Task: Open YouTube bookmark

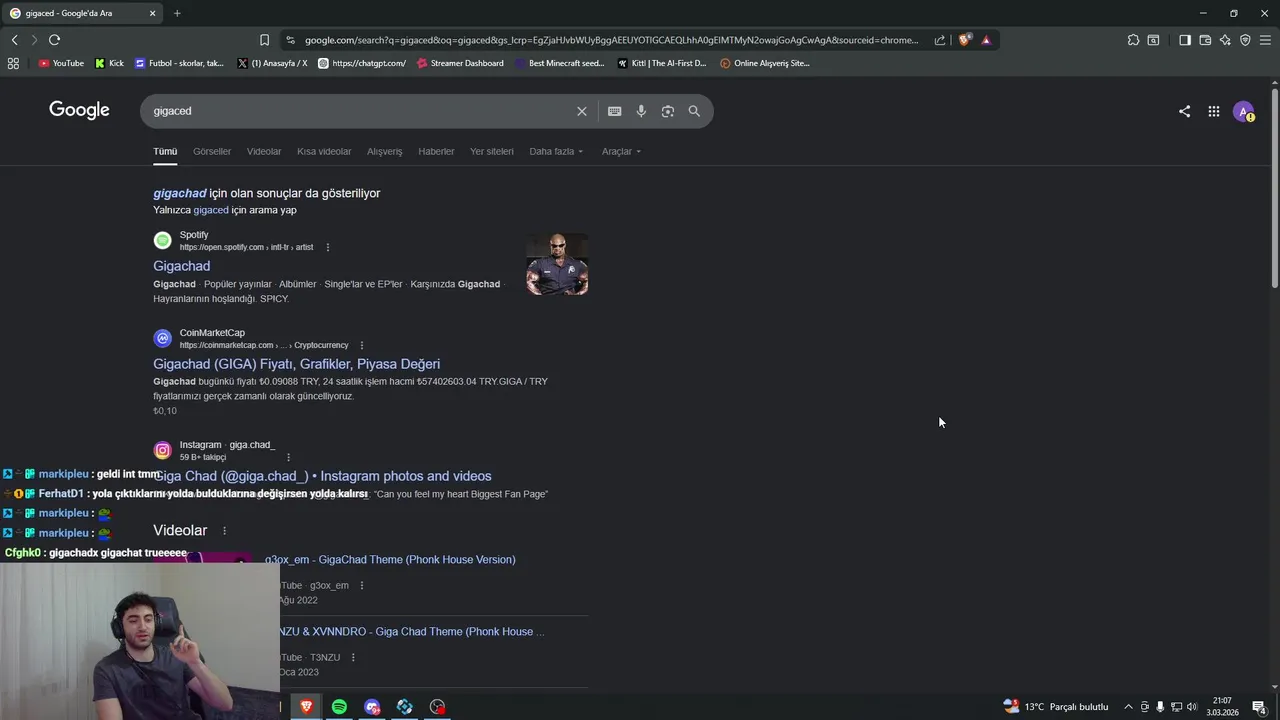Action: (x=61, y=63)
